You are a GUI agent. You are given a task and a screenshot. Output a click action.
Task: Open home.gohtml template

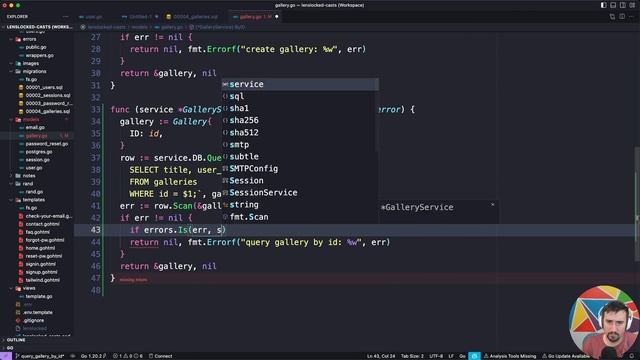40,248
